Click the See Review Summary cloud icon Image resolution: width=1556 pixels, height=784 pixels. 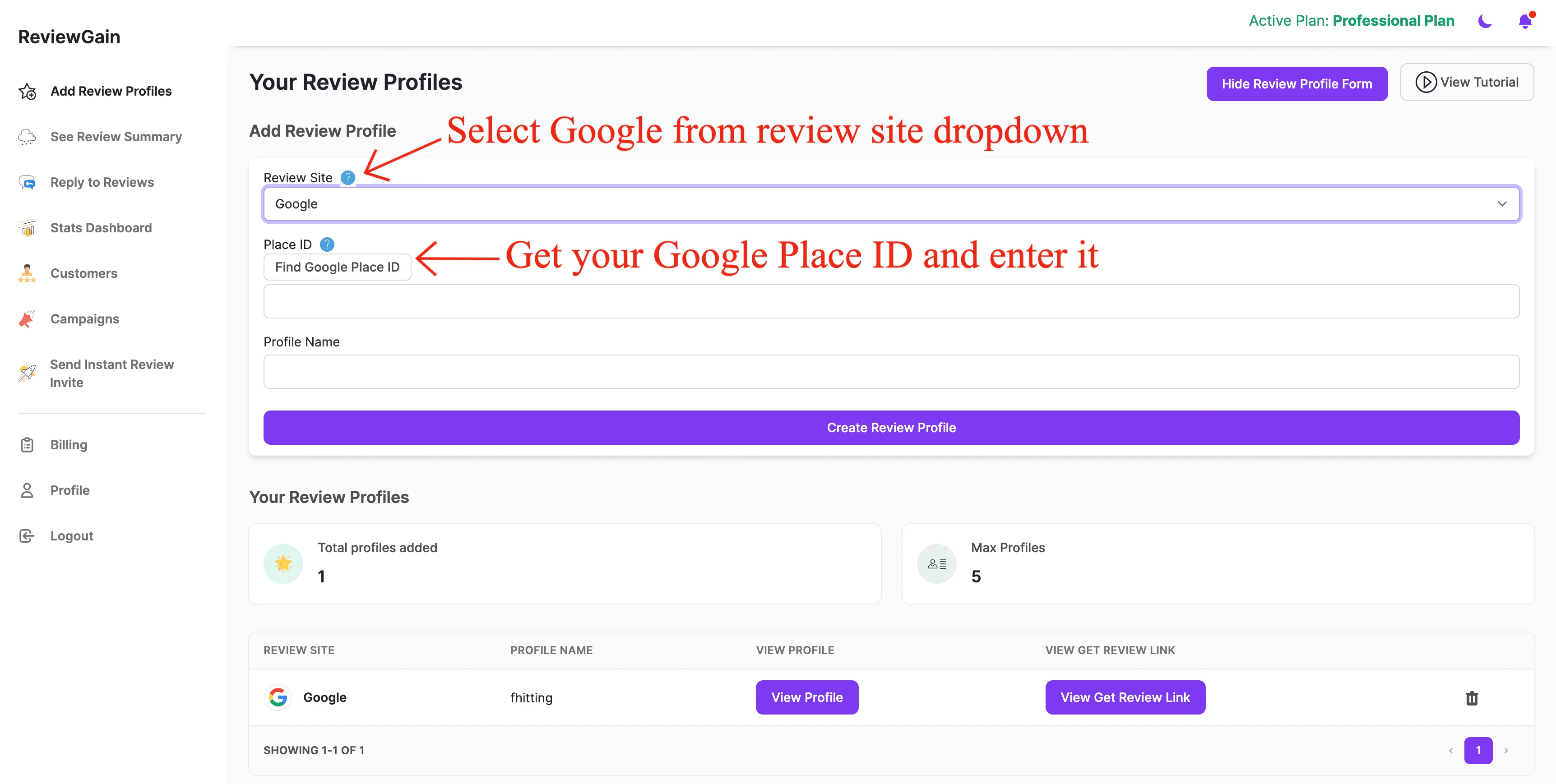pyautogui.click(x=27, y=137)
